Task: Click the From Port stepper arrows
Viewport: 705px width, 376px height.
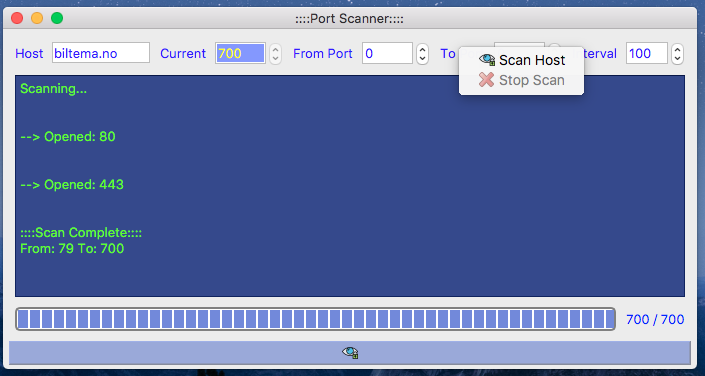Action: pyautogui.click(x=422, y=54)
